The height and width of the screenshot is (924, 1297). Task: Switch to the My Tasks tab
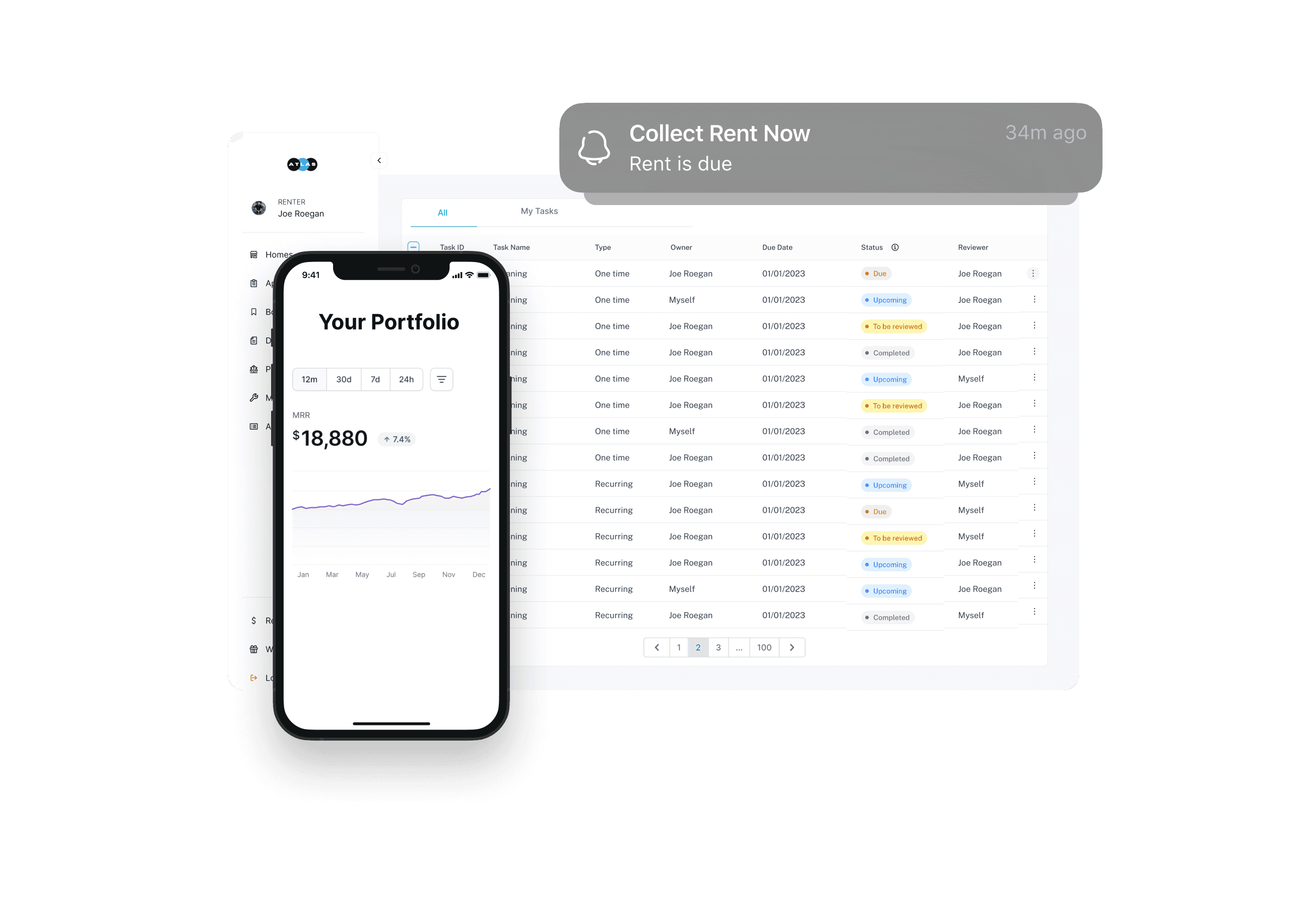(538, 211)
